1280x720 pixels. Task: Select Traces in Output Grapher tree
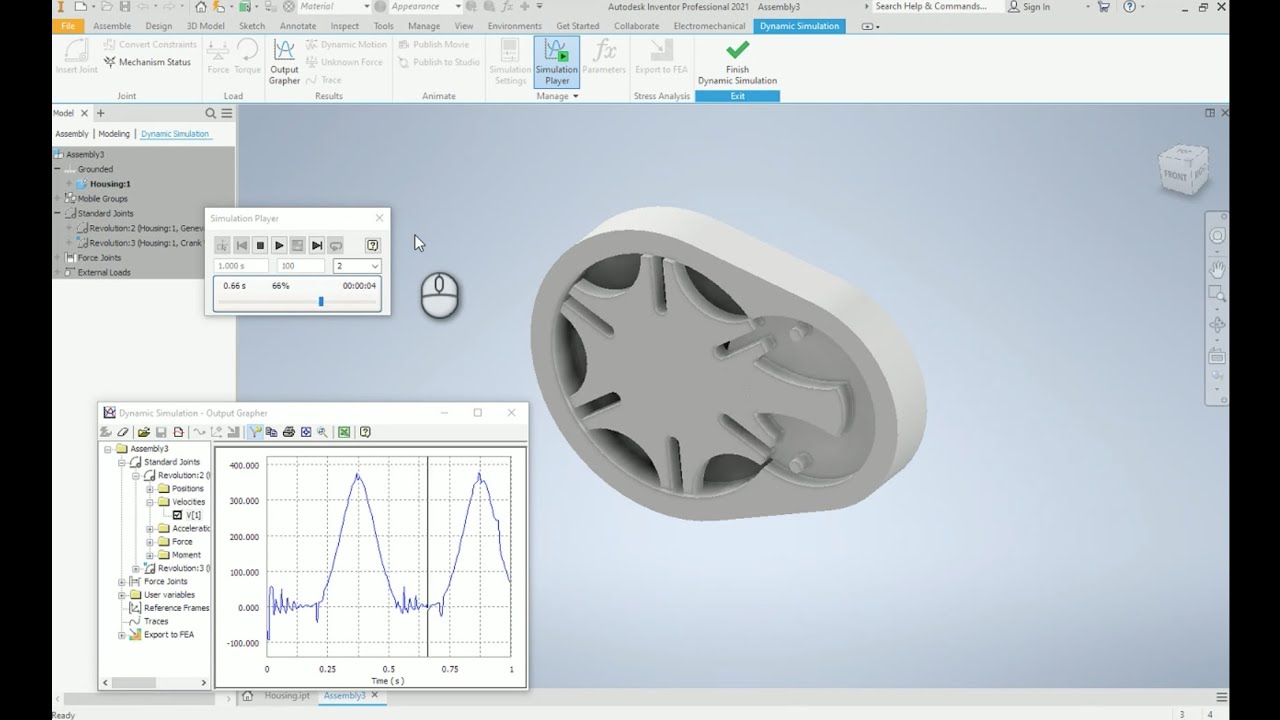(x=156, y=621)
